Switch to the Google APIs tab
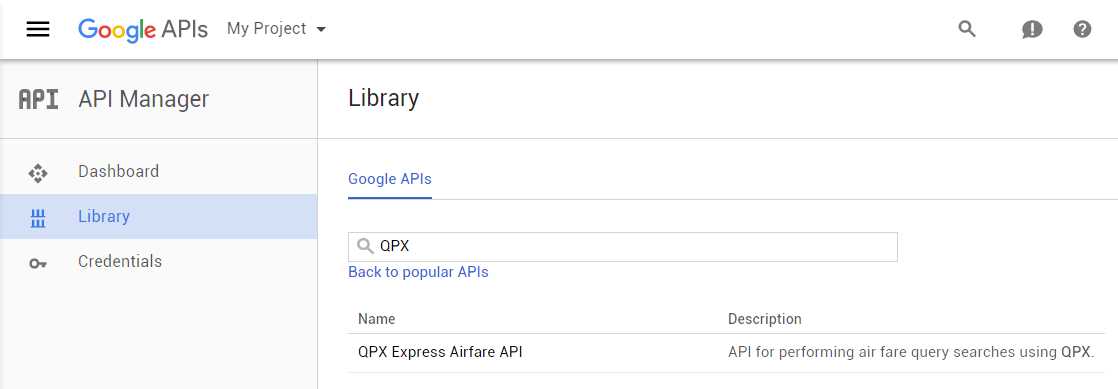1118x389 pixels. [x=390, y=179]
